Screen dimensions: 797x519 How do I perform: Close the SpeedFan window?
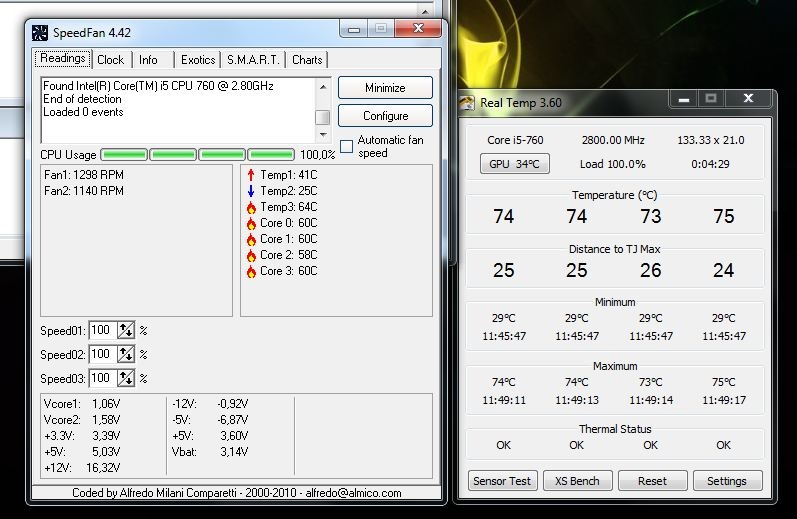[x=418, y=28]
